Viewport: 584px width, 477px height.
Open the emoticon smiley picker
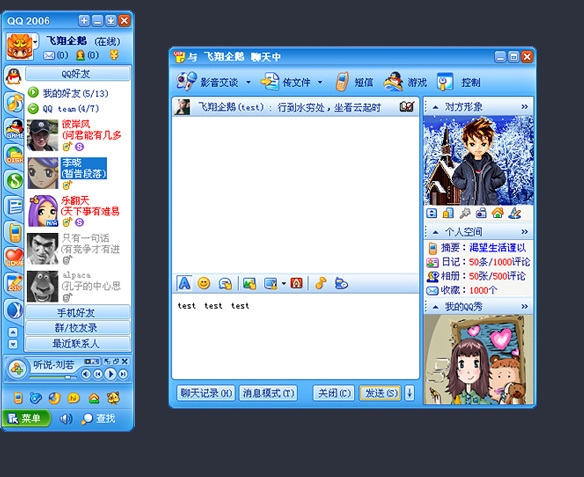point(204,283)
